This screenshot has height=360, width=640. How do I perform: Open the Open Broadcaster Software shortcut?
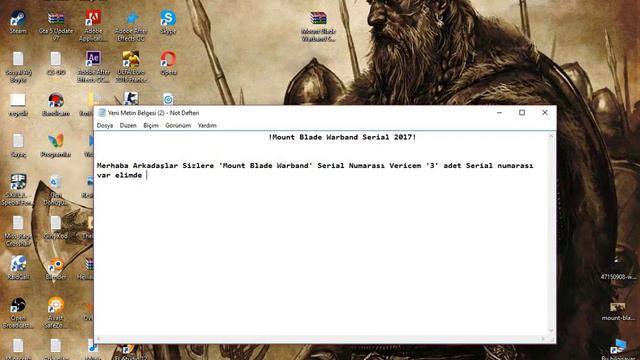[18, 313]
